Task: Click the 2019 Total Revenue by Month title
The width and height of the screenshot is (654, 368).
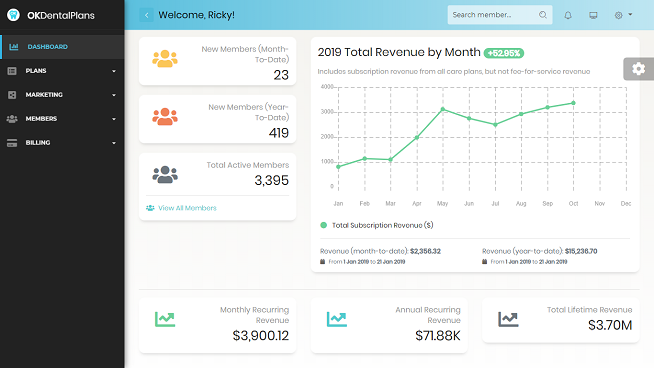Action: coord(399,52)
